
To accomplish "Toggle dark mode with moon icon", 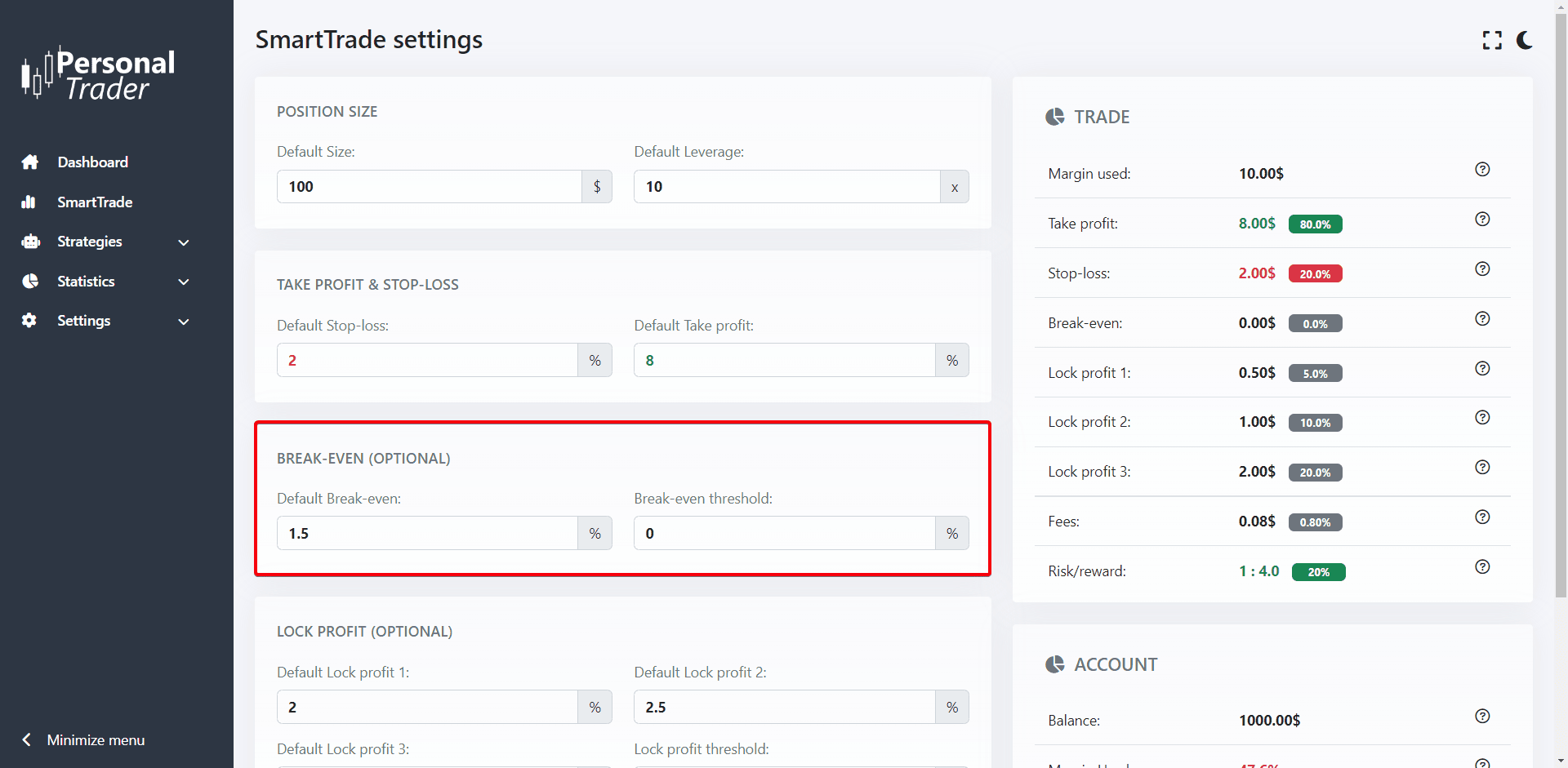I will point(1525,41).
